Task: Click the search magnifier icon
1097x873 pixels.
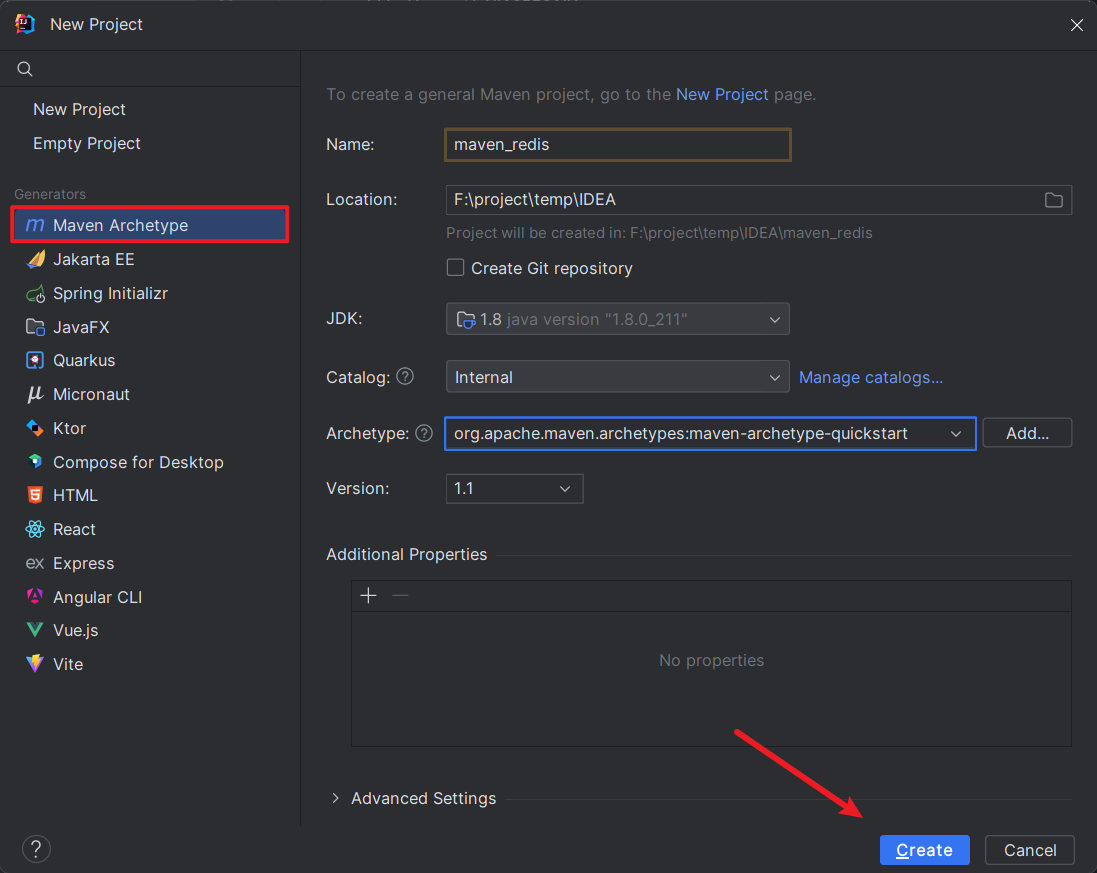Action: [x=24, y=69]
